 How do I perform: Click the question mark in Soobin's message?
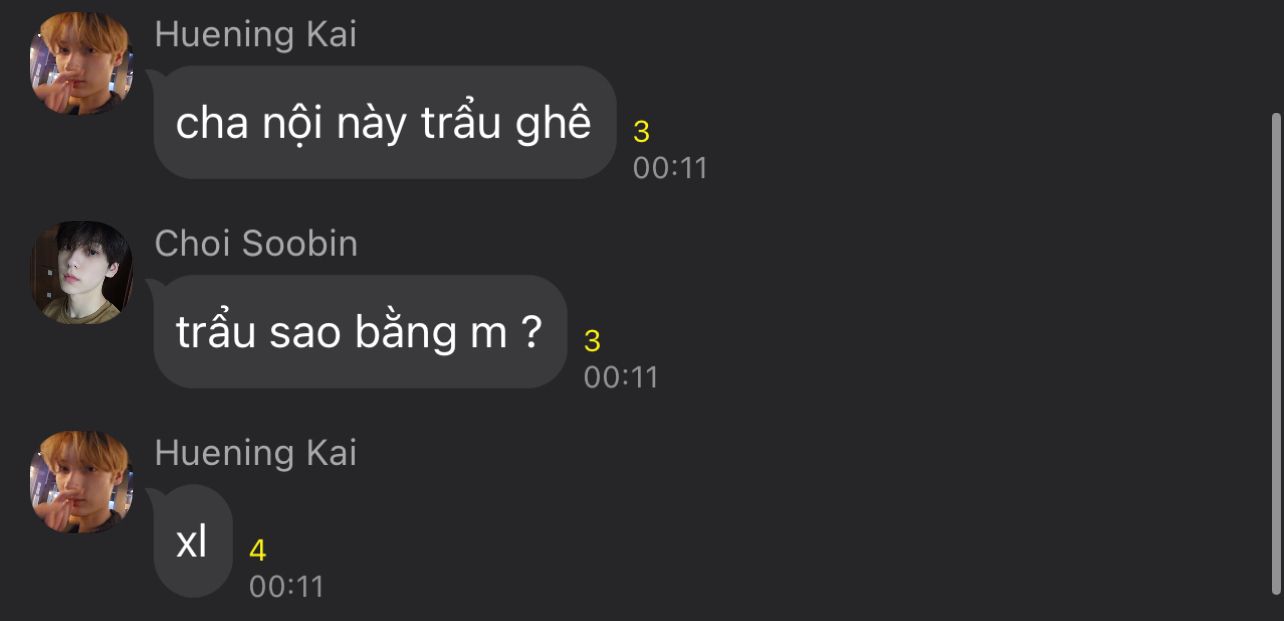(532, 332)
